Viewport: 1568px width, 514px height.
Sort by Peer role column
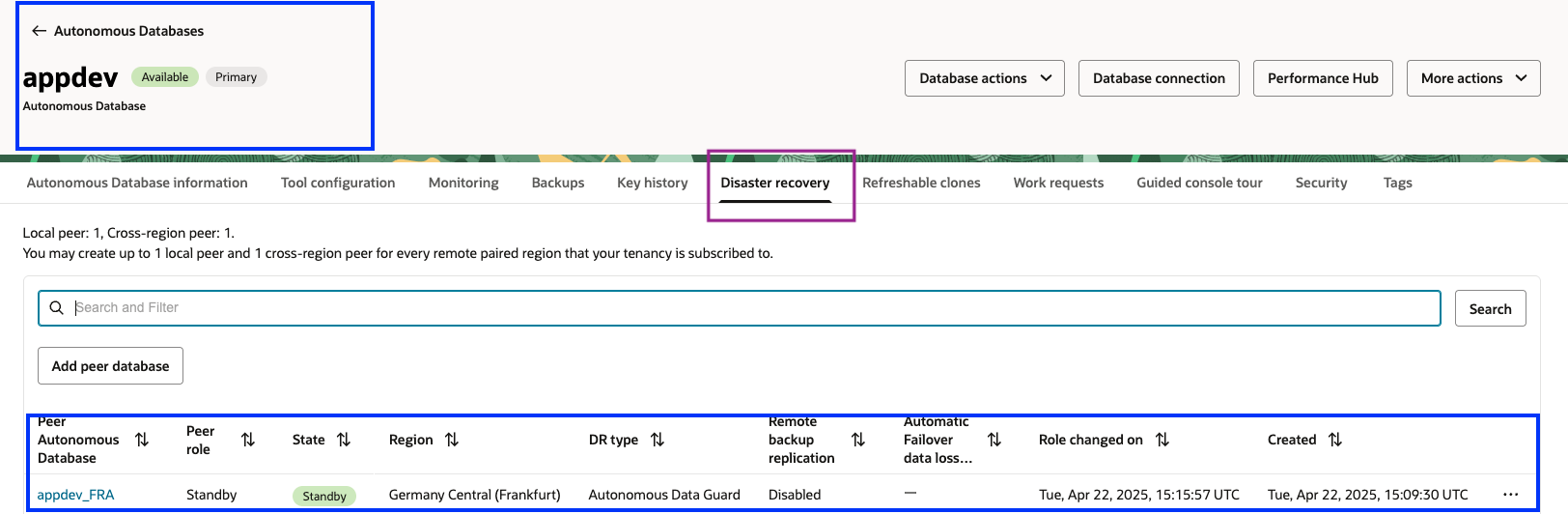tap(248, 440)
